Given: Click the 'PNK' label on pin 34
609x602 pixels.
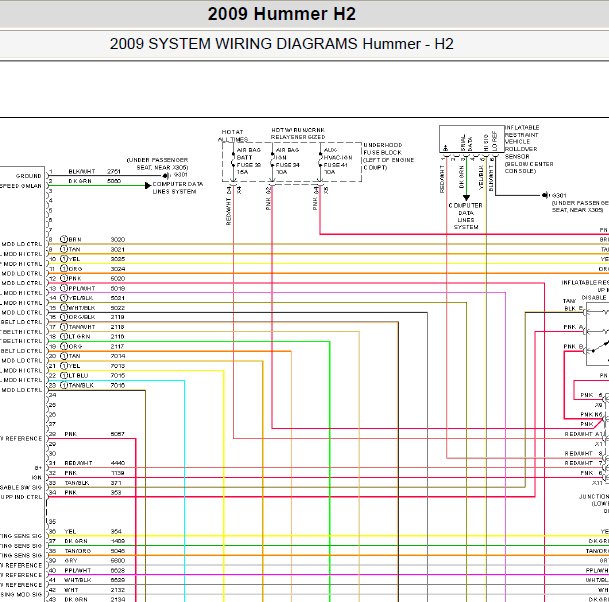Looking at the screenshot, I should pyautogui.click(x=71, y=492).
